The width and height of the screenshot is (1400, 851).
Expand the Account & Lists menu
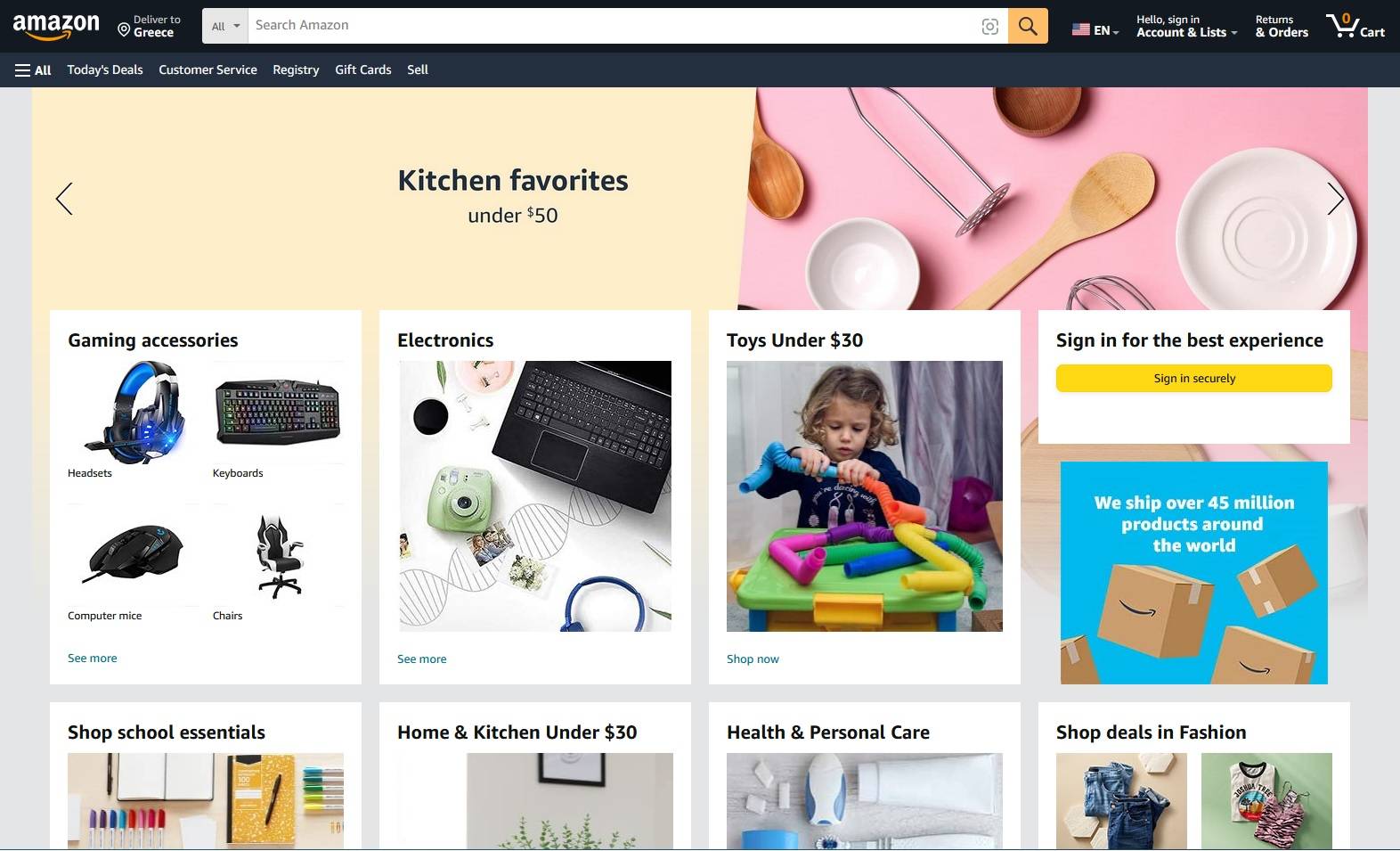point(1186,26)
